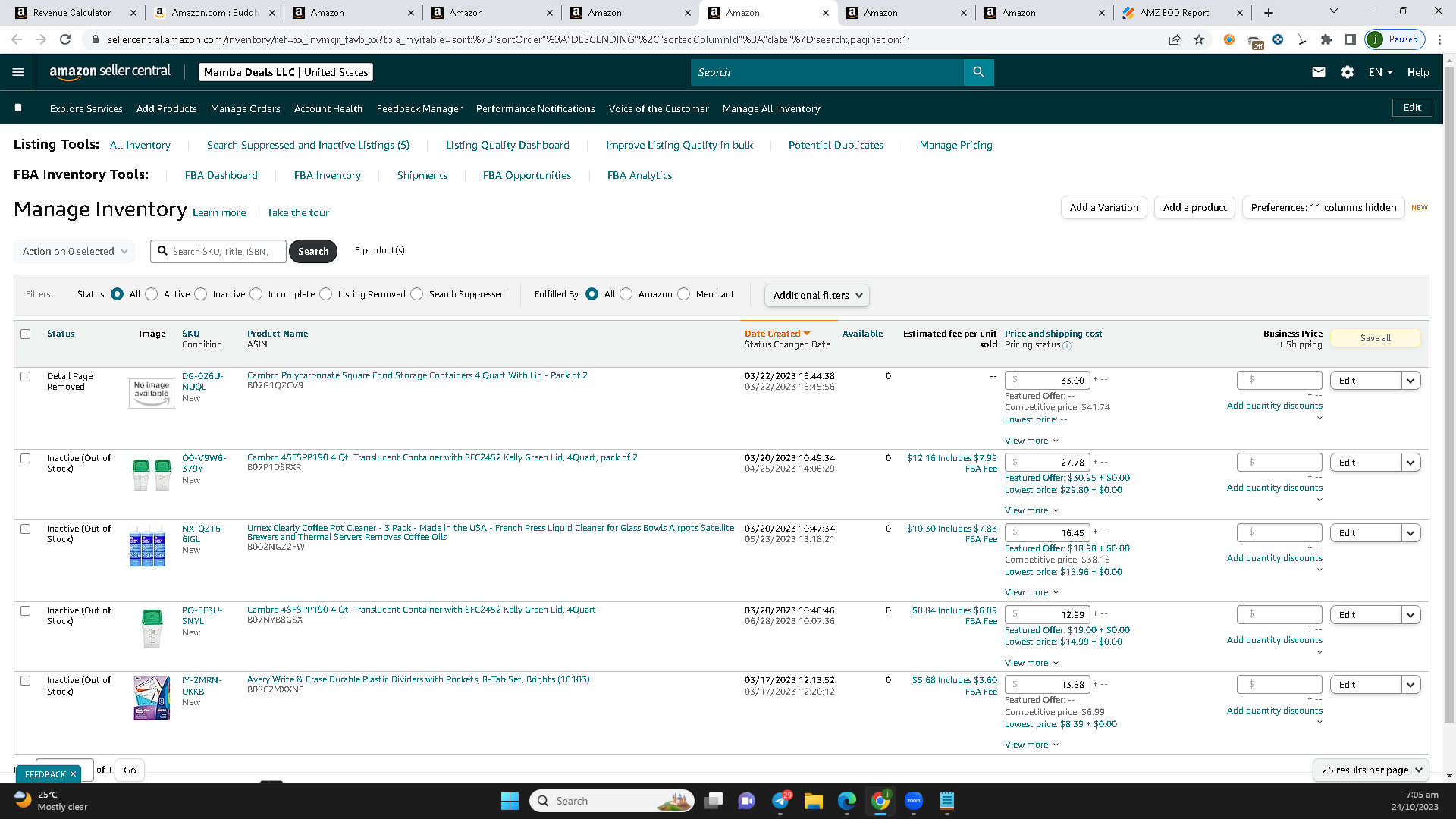This screenshot has width=1456, height=819.
Task: Click the Add a Variation button
Action: click(1104, 207)
